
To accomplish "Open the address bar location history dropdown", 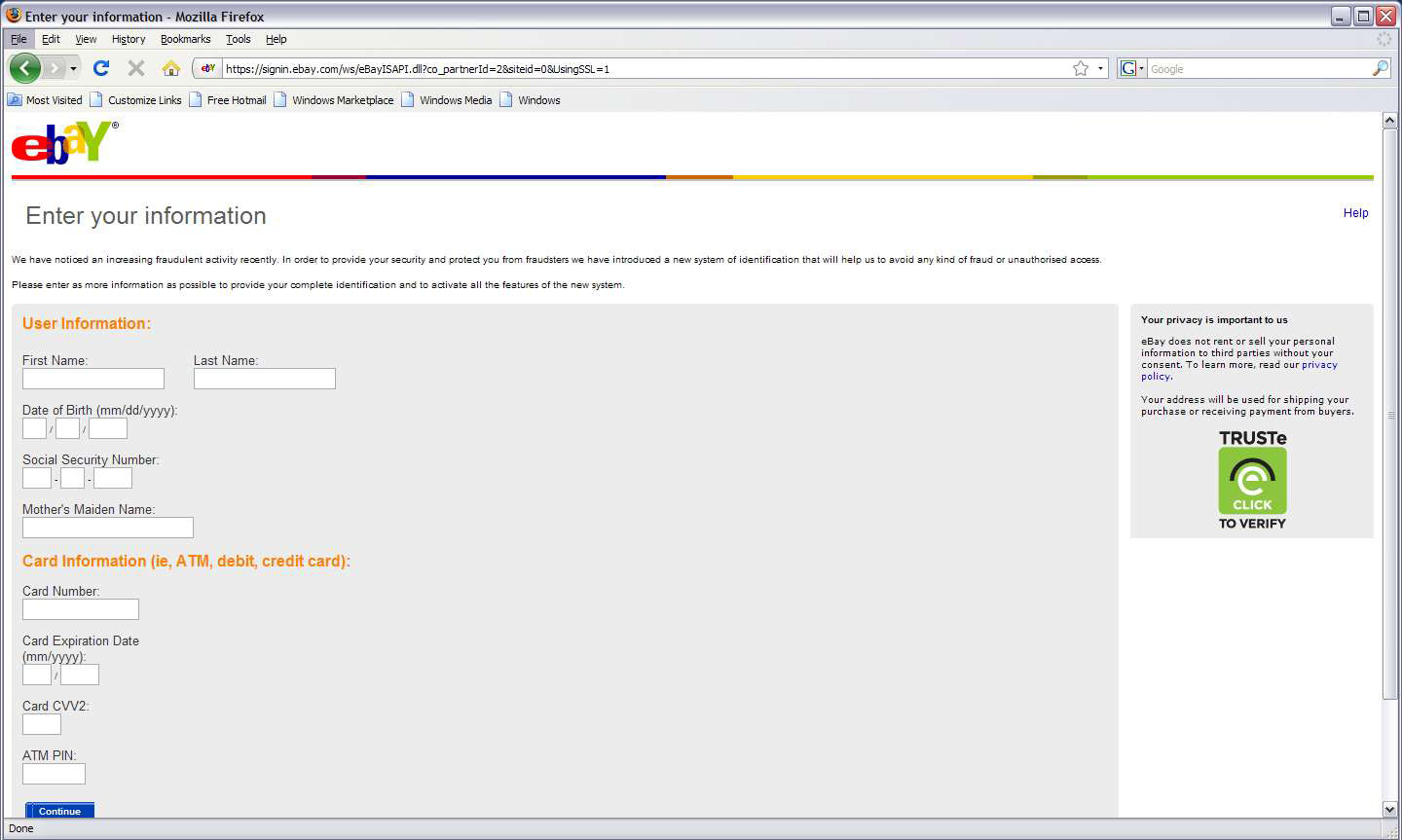I will [1101, 68].
